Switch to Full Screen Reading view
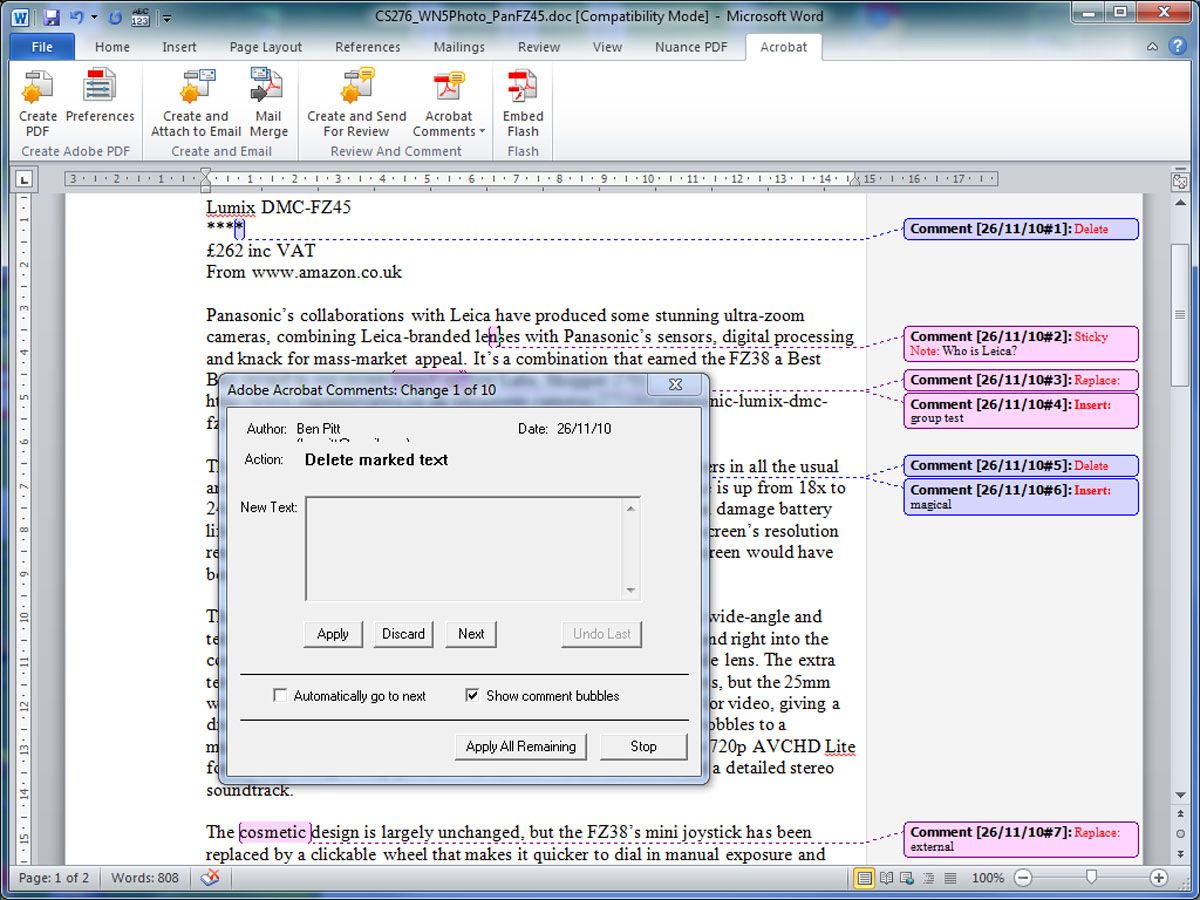1200x900 pixels. point(885,878)
